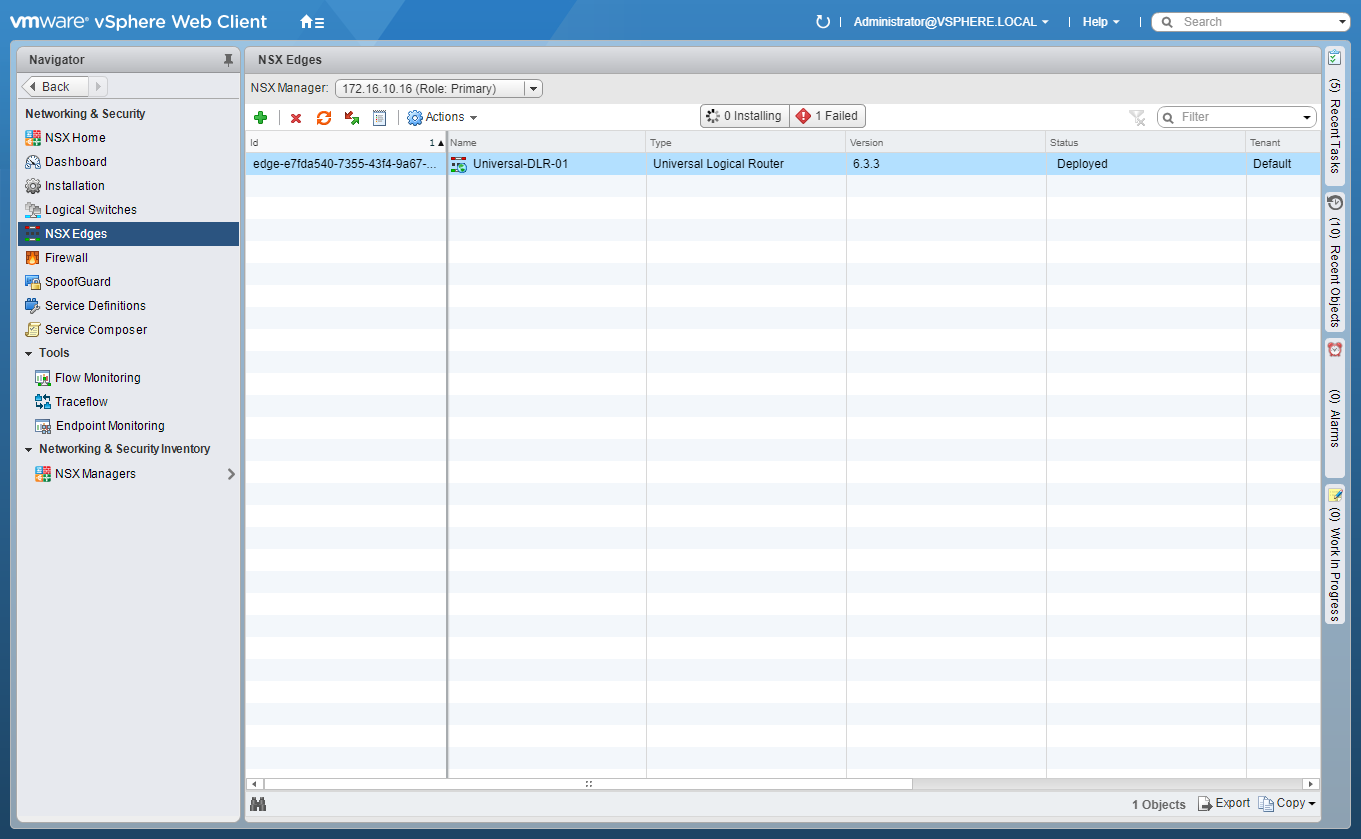Click the 1 Failed button
This screenshot has height=839, width=1361.
click(x=827, y=116)
